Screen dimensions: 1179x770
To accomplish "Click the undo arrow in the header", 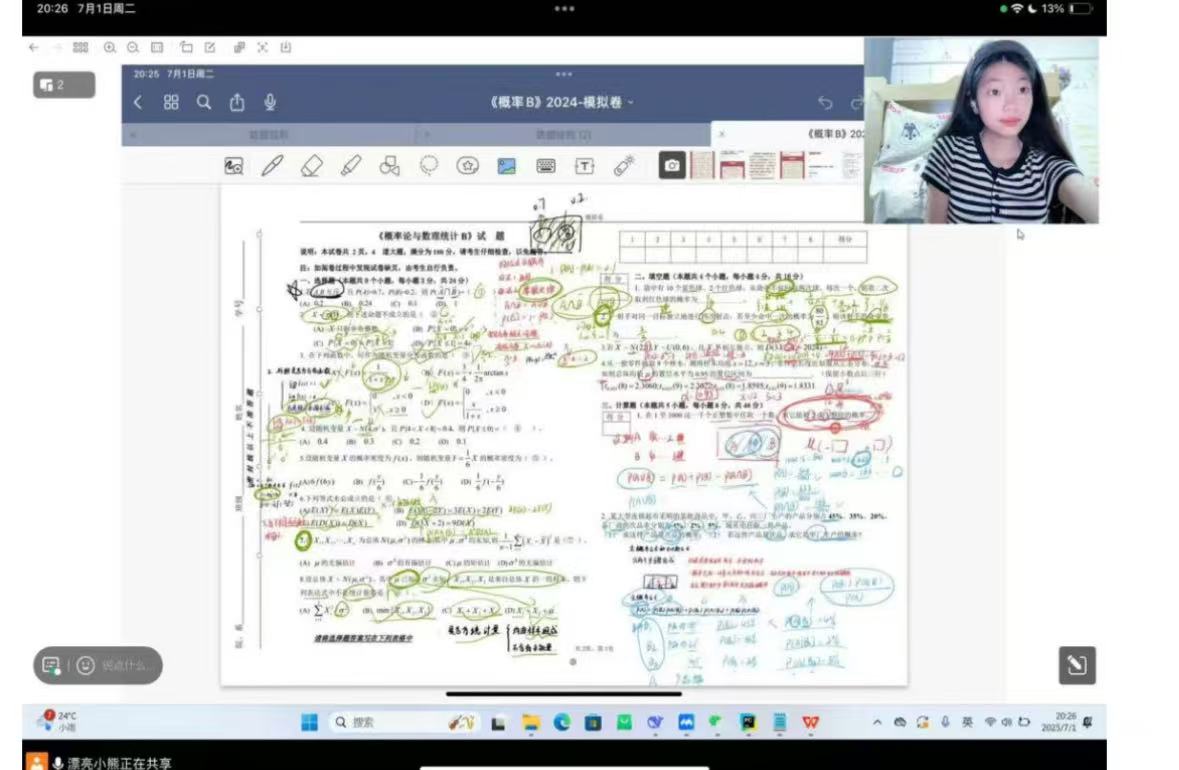I will coord(825,102).
